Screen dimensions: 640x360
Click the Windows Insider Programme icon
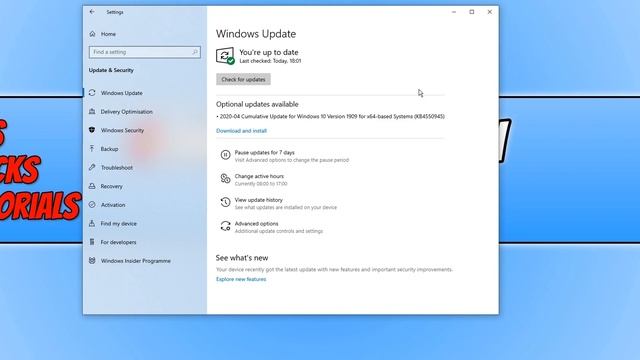[92, 260]
